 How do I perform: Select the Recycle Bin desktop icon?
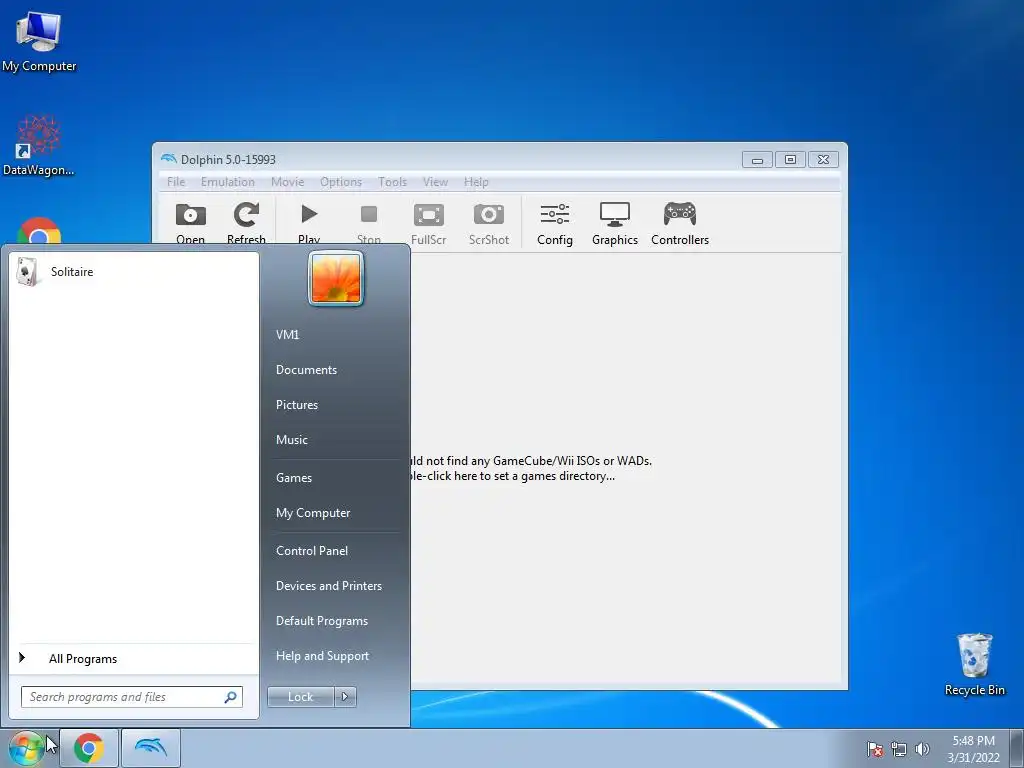point(974,664)
